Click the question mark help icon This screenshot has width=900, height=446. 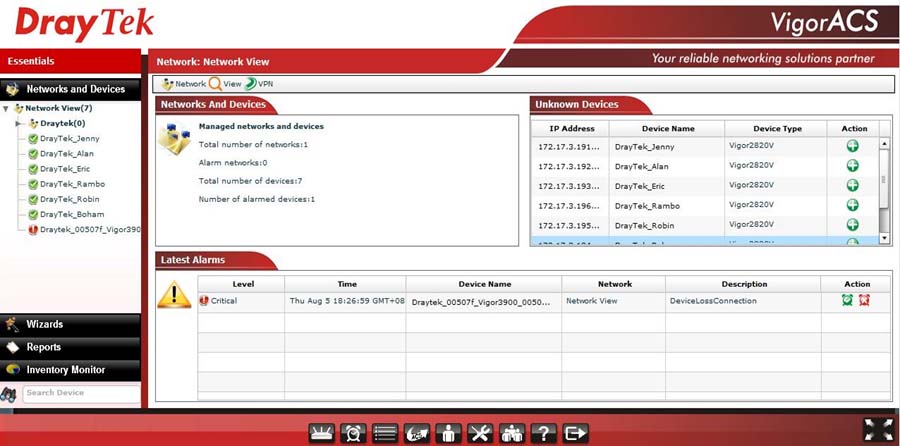543,433
